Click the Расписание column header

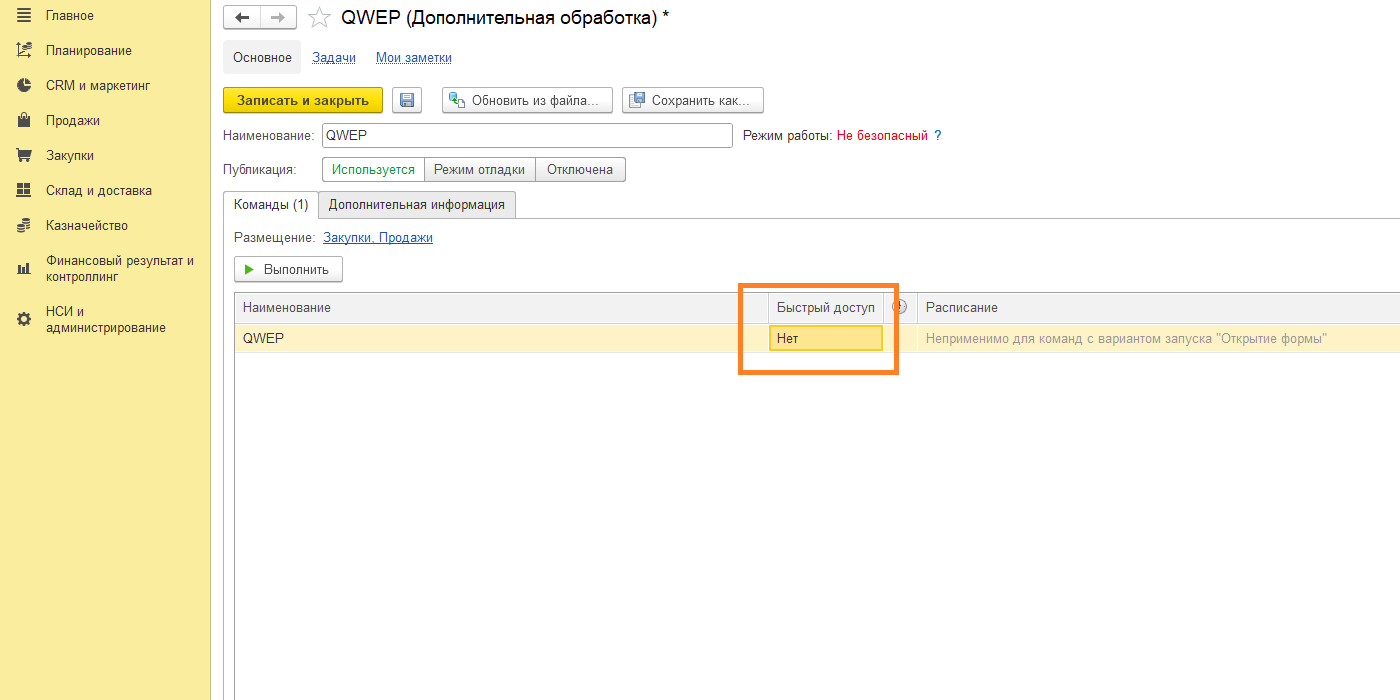[1158, 307]
